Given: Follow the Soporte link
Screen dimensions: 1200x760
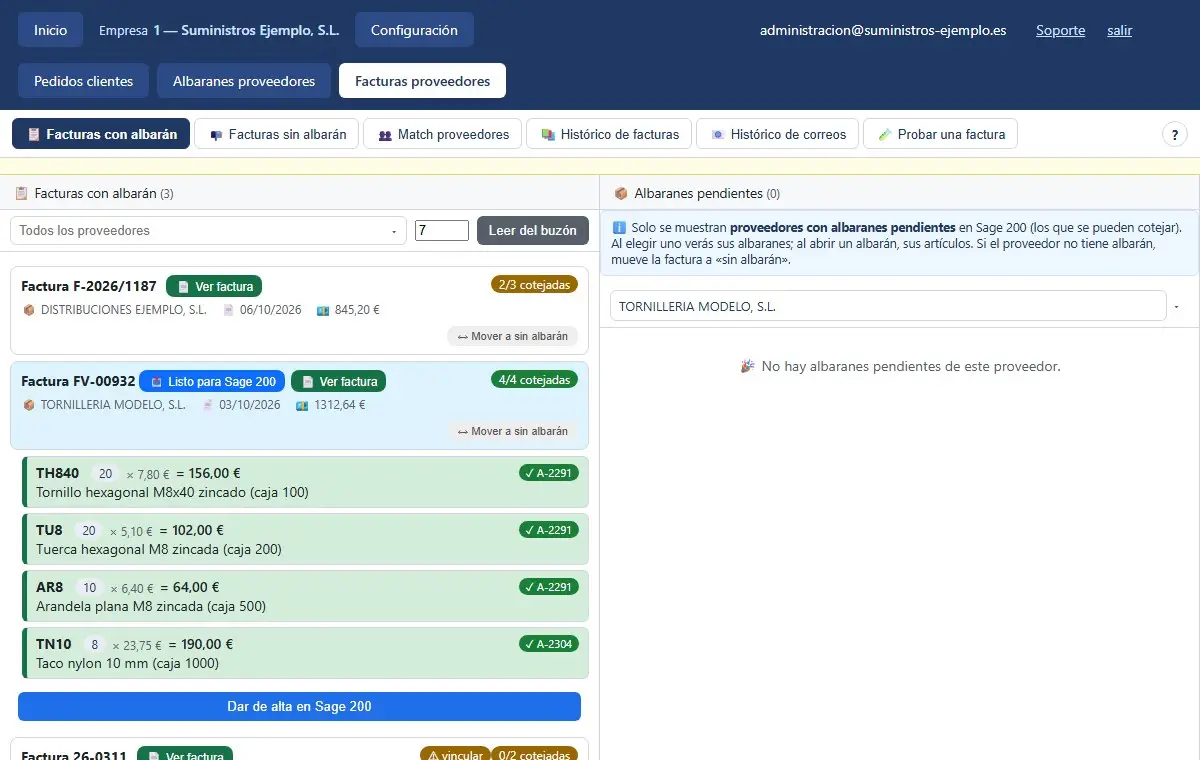Looking at the screenshot, I should click(x=1060, y=30).
